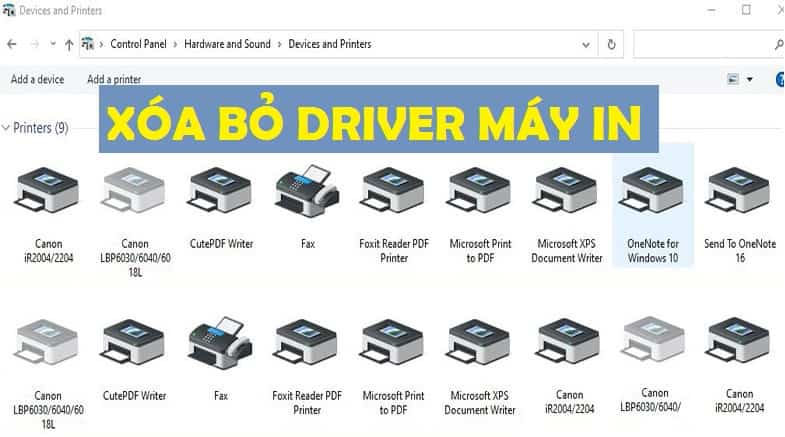Click the Printers (9) group header

pos(41,128)
